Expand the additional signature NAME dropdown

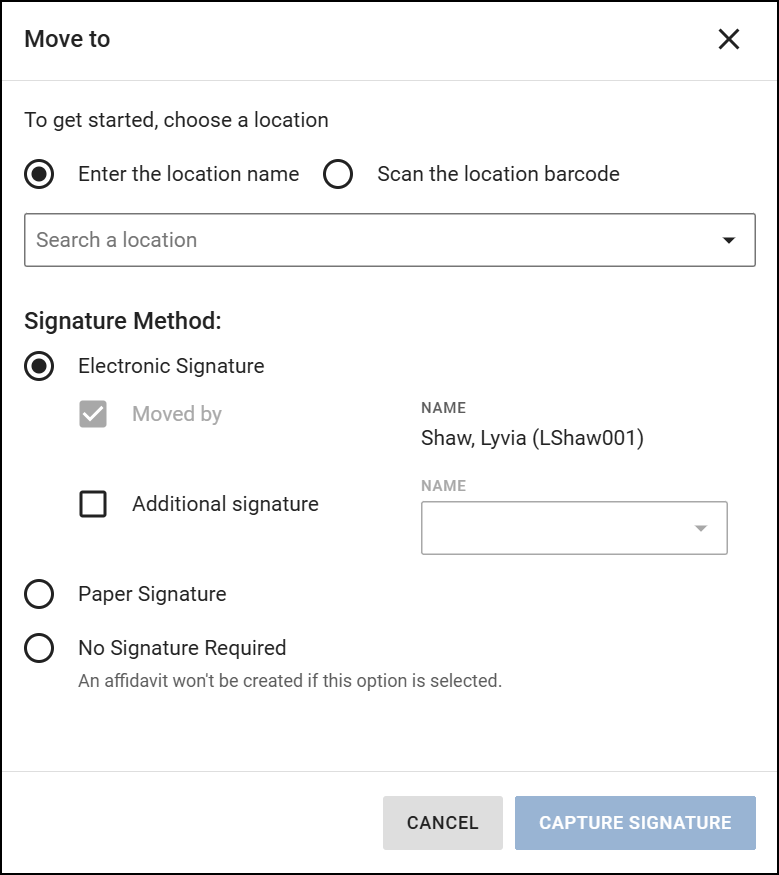click(703, 527)
